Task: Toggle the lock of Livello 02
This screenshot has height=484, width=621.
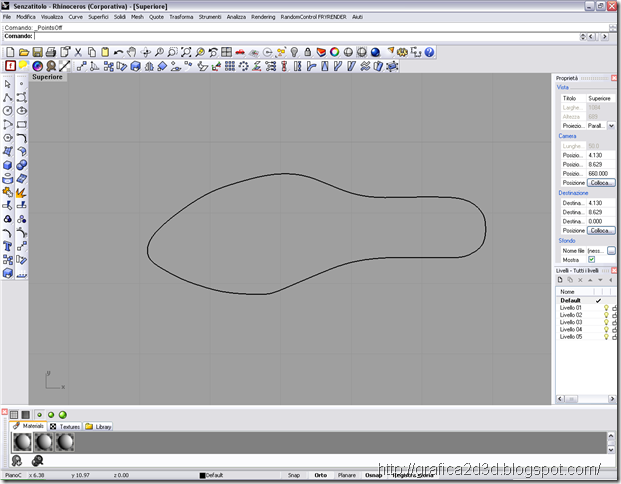Action: point(614,315)
